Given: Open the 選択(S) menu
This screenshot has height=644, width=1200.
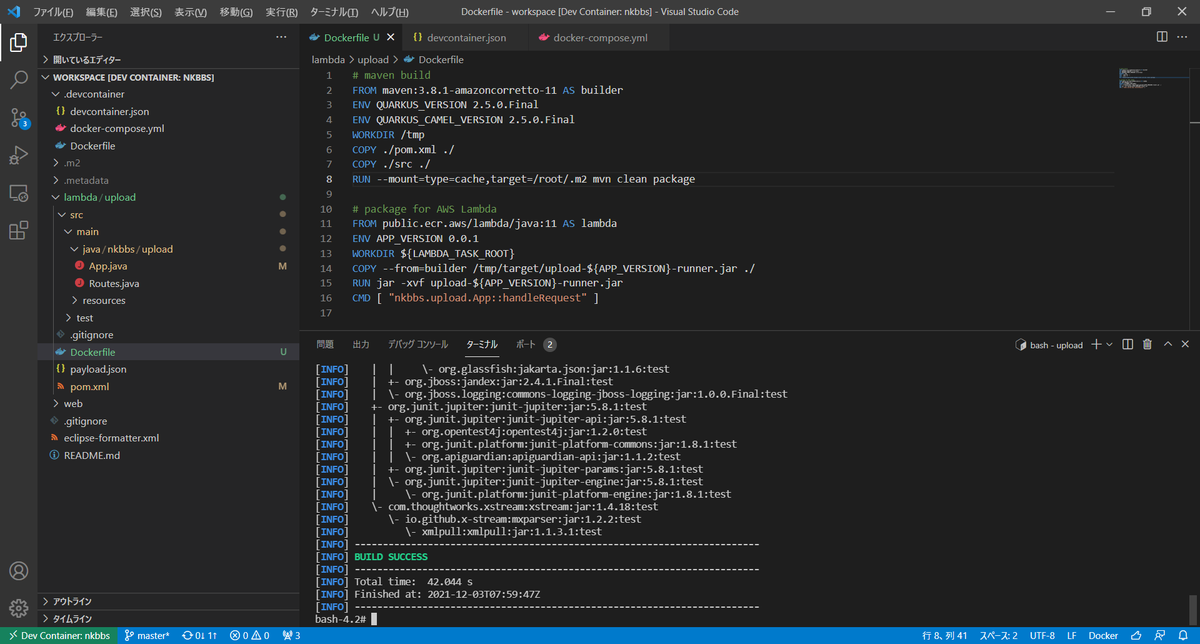Looking at the screenshot, I should (x=146, y=12).
